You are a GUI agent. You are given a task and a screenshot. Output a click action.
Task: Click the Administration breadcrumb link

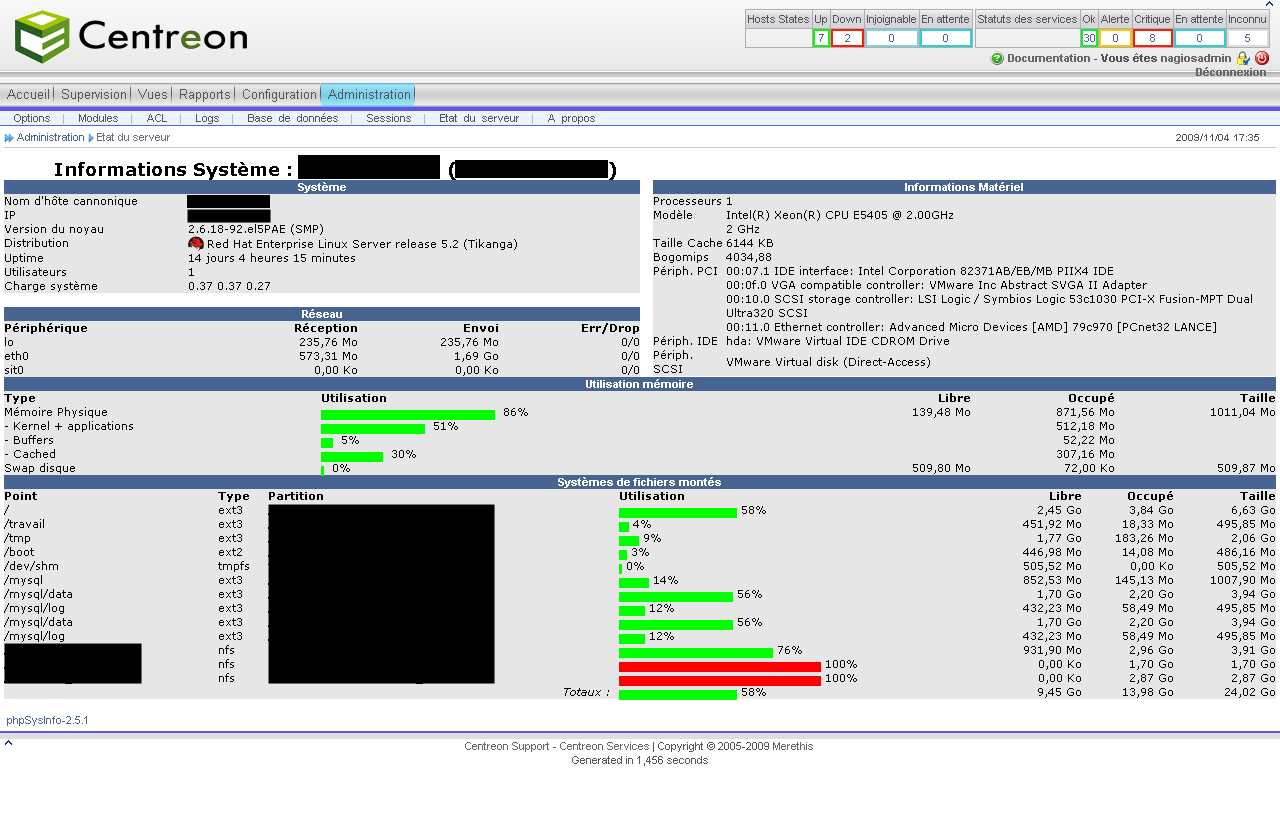pos(50,138)
